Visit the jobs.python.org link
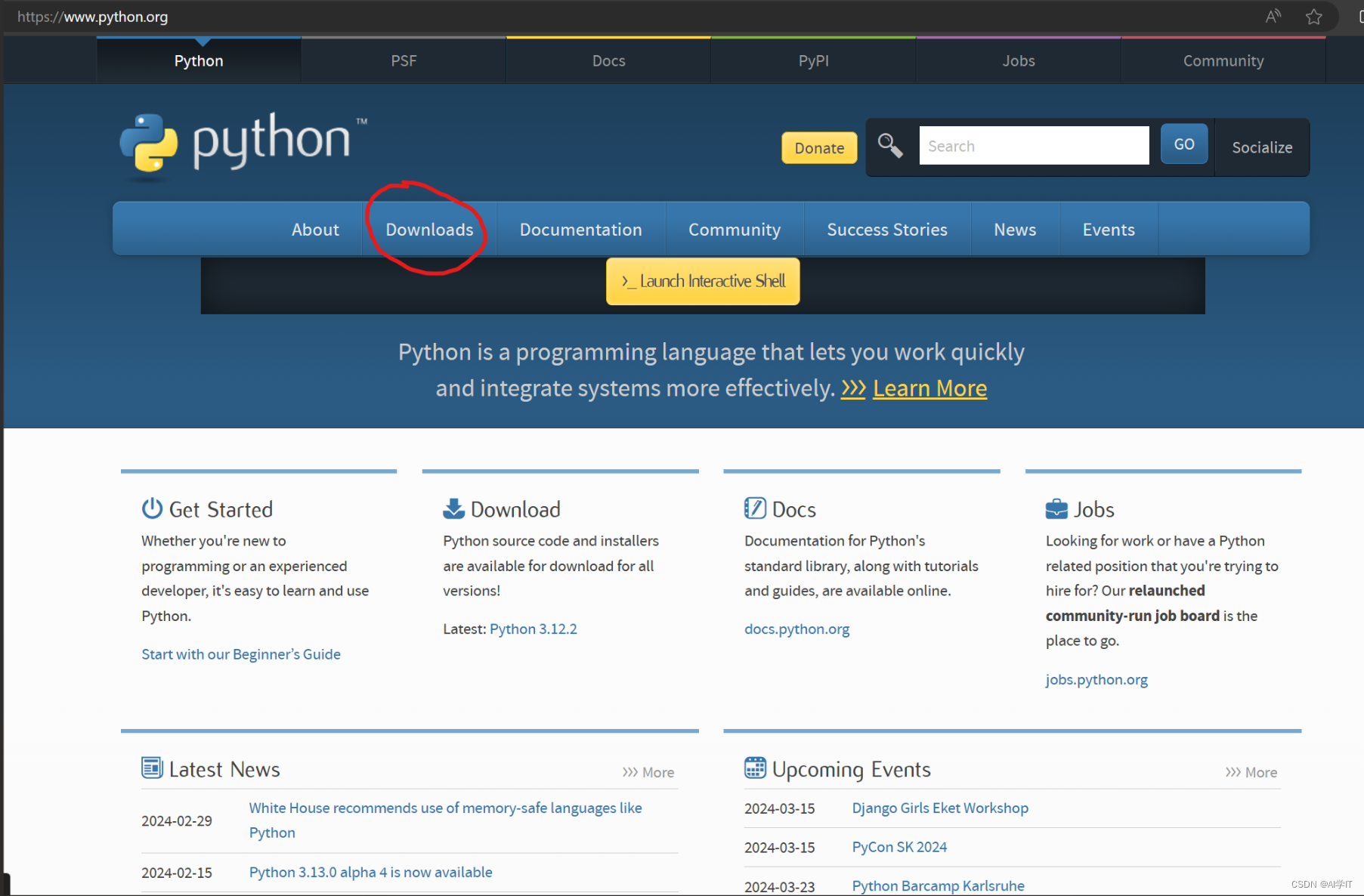The image size is (1364, 896). [x=1096, y=679]
